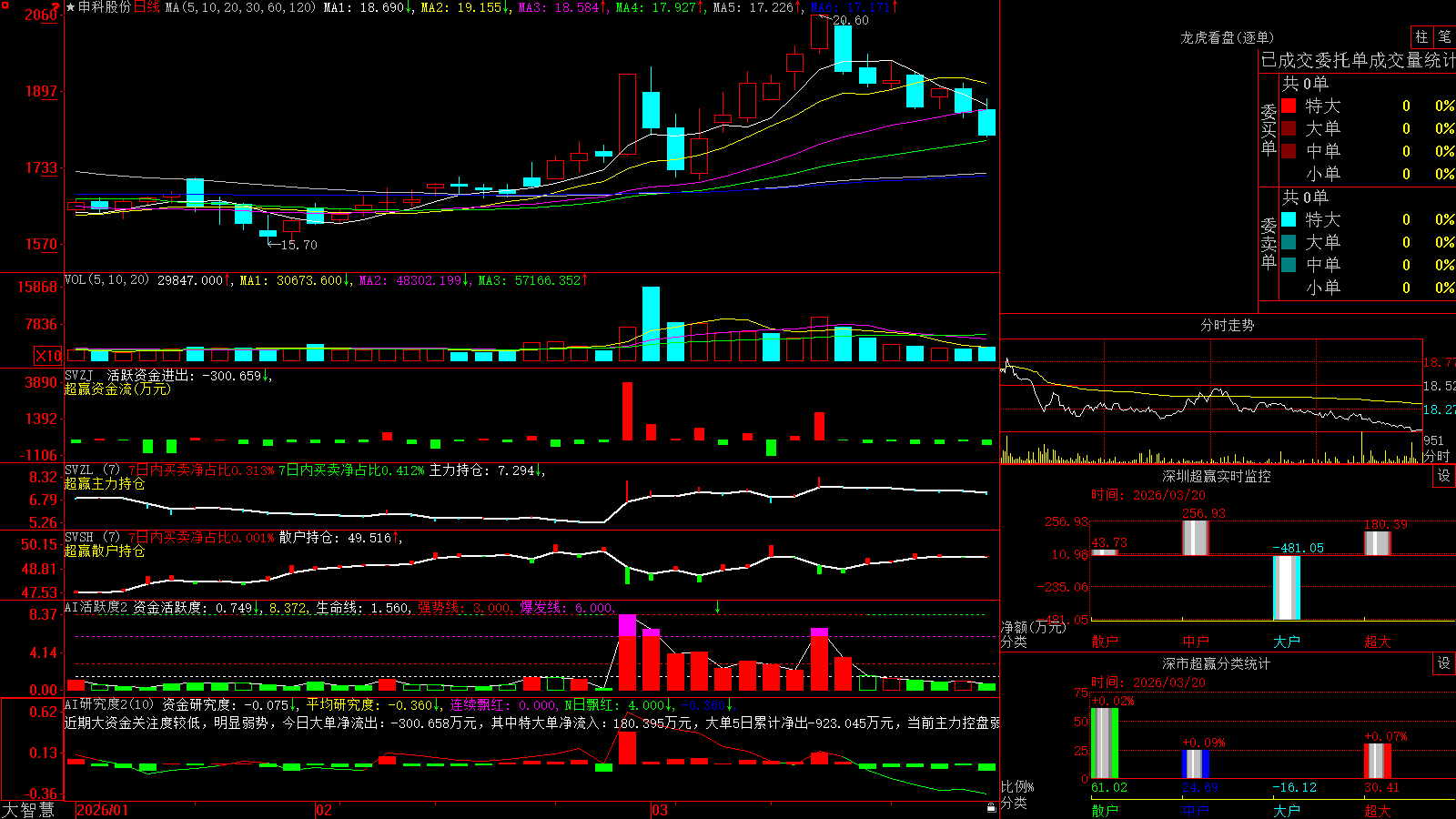1456x819 pixels.
Task: Click the 03 month marker on the timeline
Action: [x=660, y=810]
